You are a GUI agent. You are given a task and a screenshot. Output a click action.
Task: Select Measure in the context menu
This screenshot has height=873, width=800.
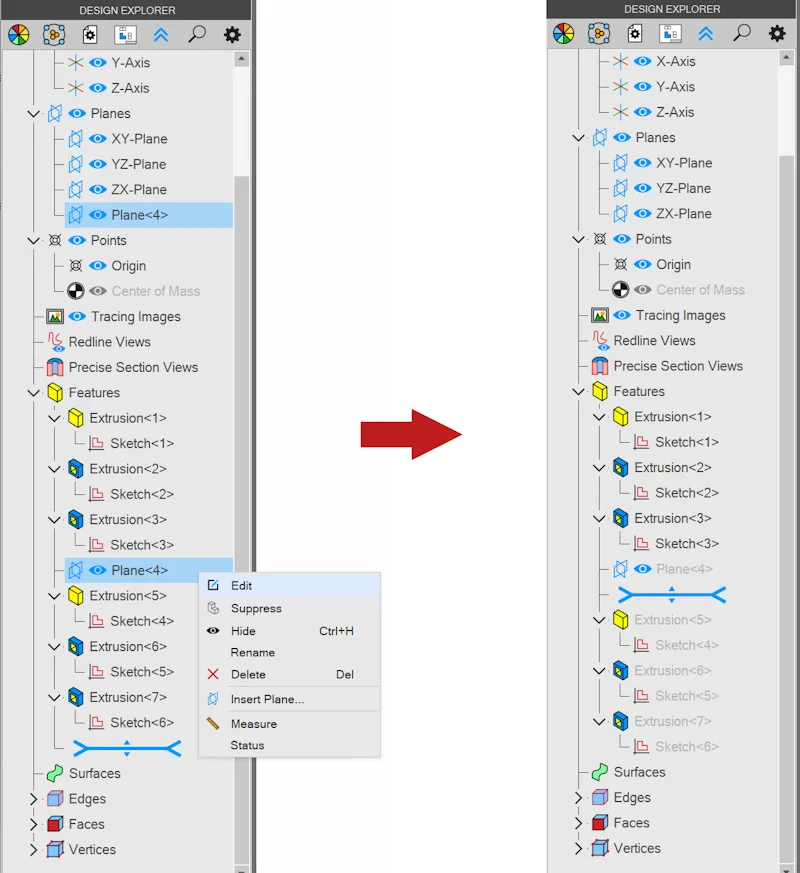289,724
